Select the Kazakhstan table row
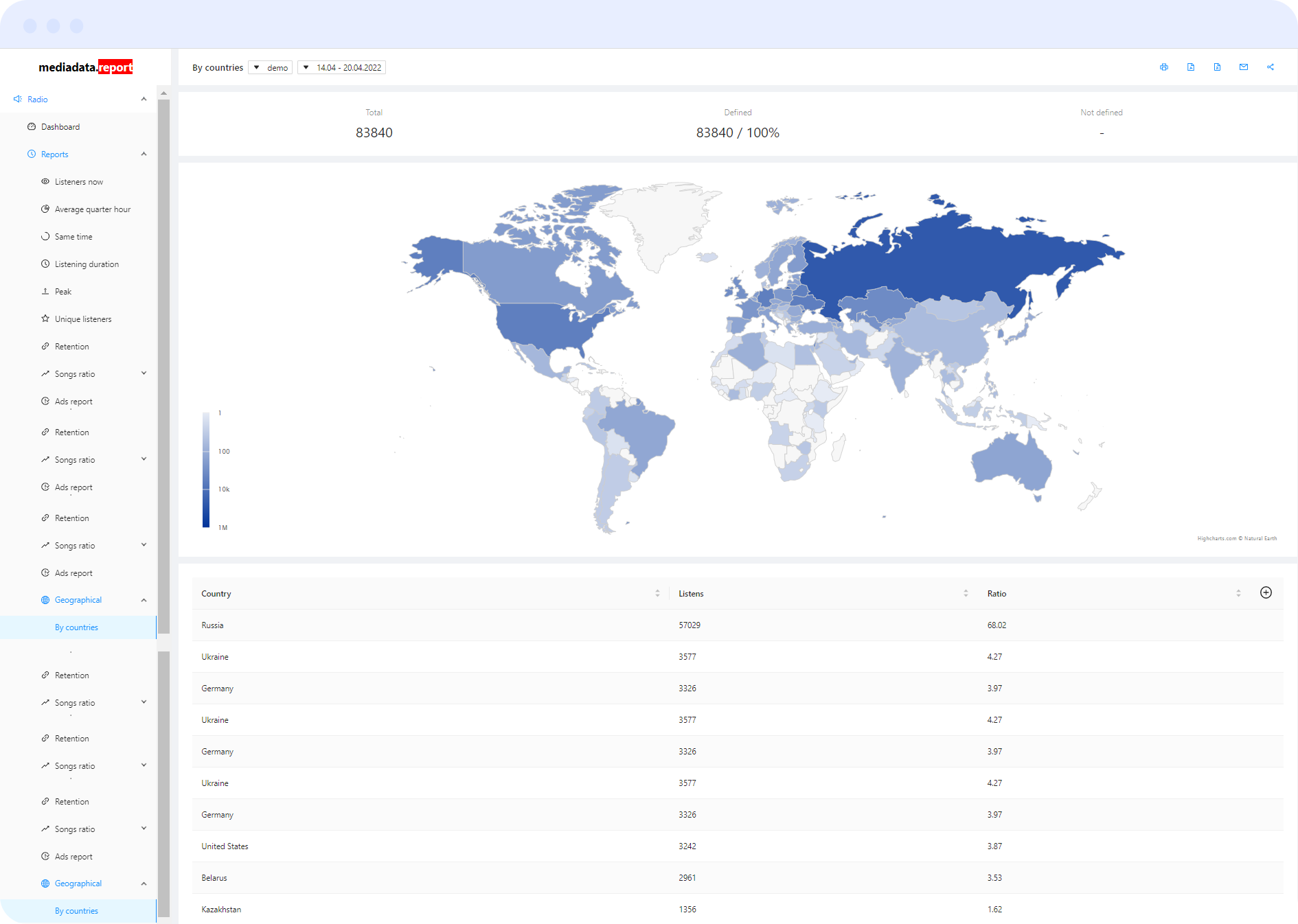This screenshot has width=1298, height=924. click(738, 909)
